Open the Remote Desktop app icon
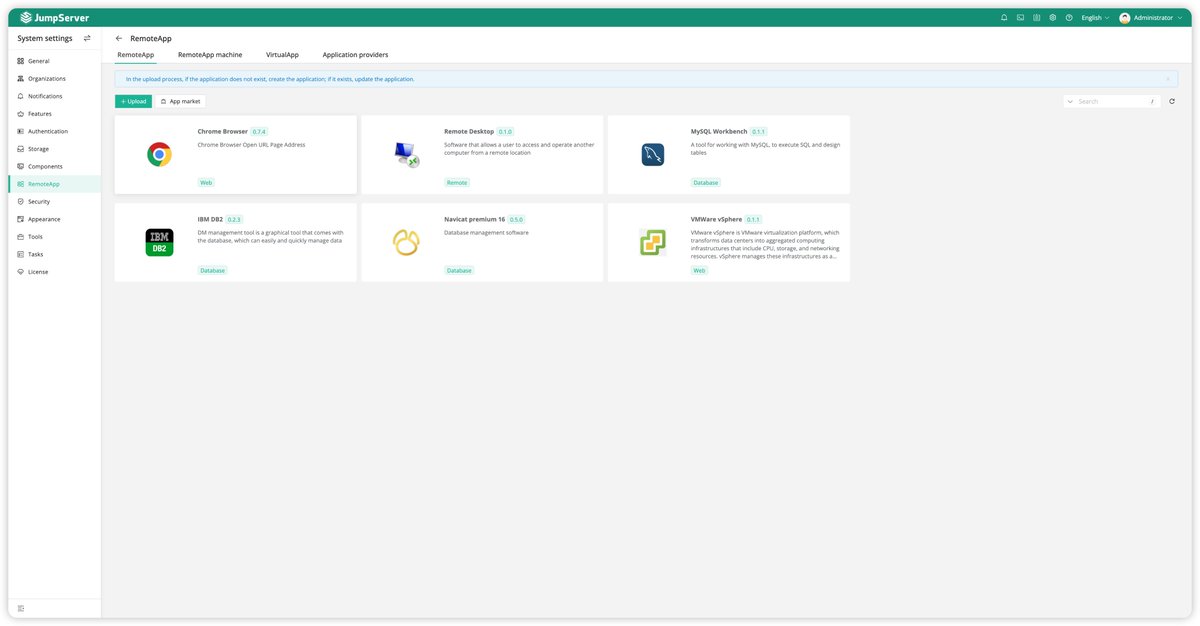Screen dimensions: 1200x626 (406, 154)
